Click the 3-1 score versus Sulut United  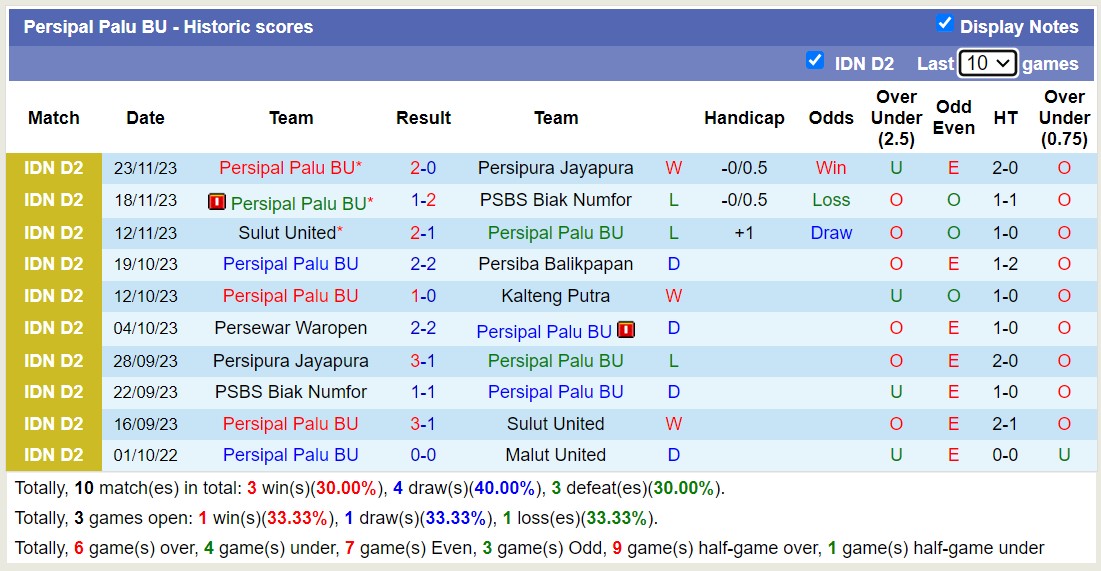pyautogui.click(x=423, y=424)
